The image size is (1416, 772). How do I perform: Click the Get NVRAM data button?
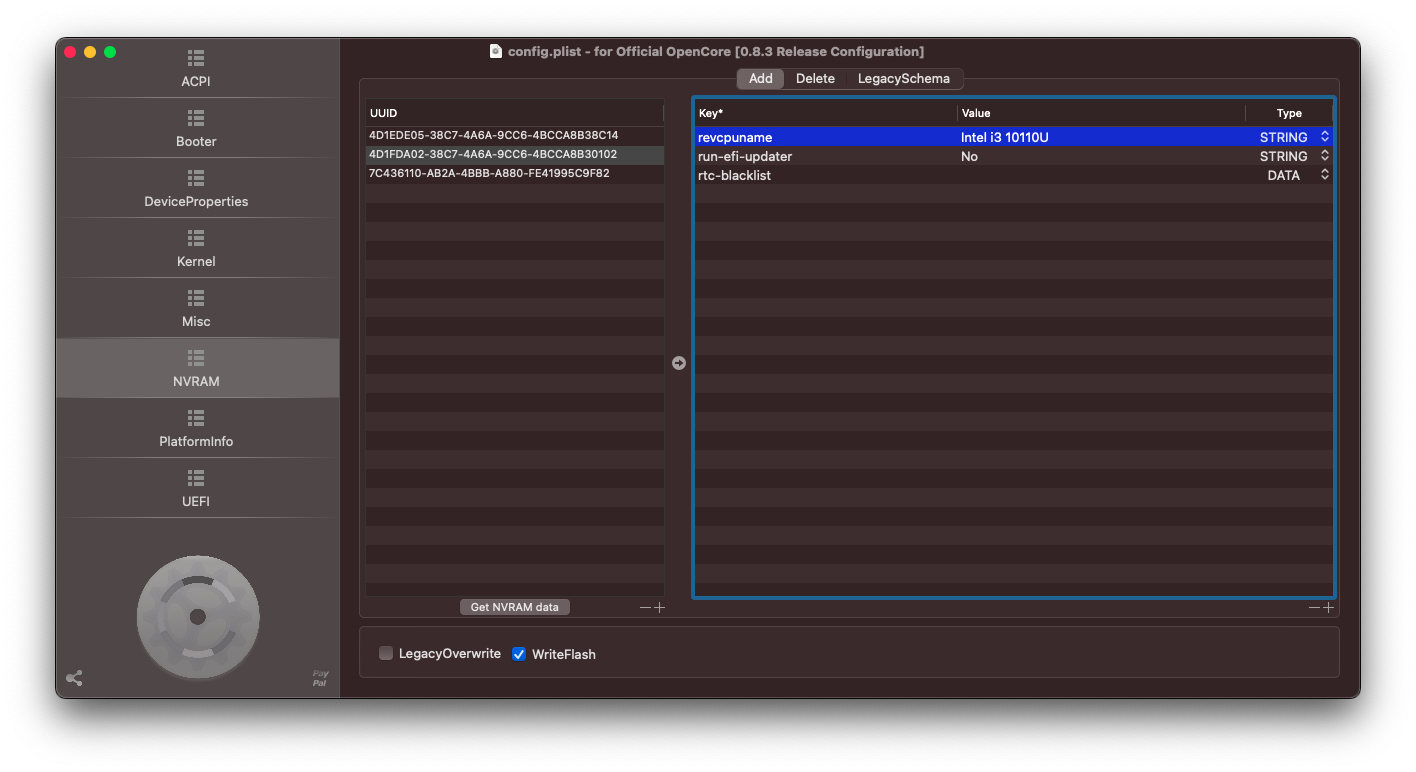[x=514, y=607]
